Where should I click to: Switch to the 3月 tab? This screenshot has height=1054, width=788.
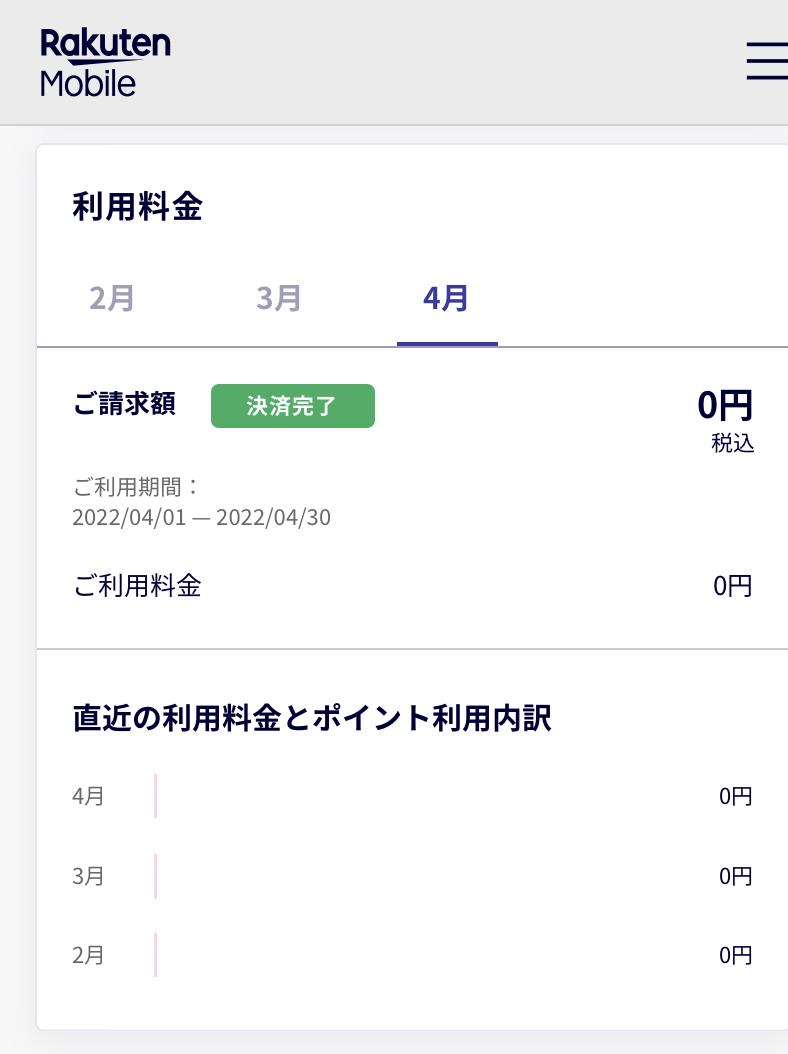click(x=279, y=298)
